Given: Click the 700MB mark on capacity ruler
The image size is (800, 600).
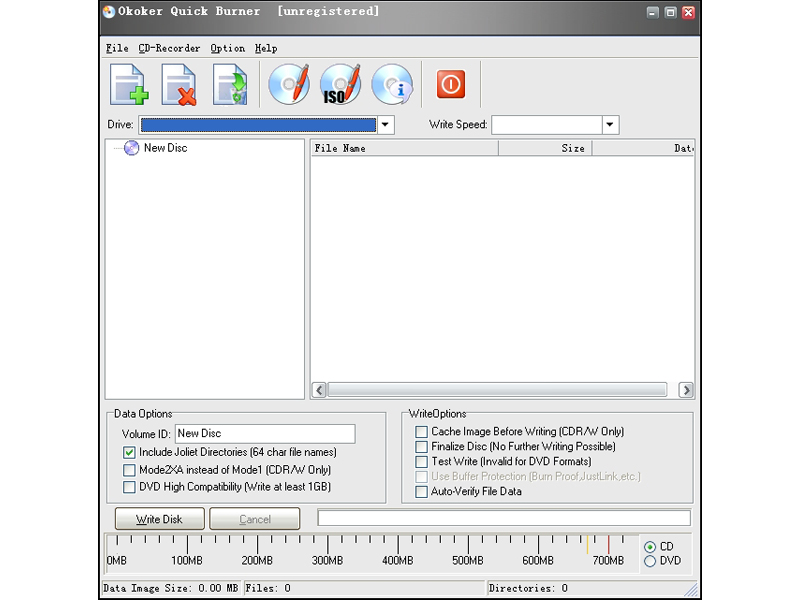Looking at the screenshot, I should tap(608, 560).
